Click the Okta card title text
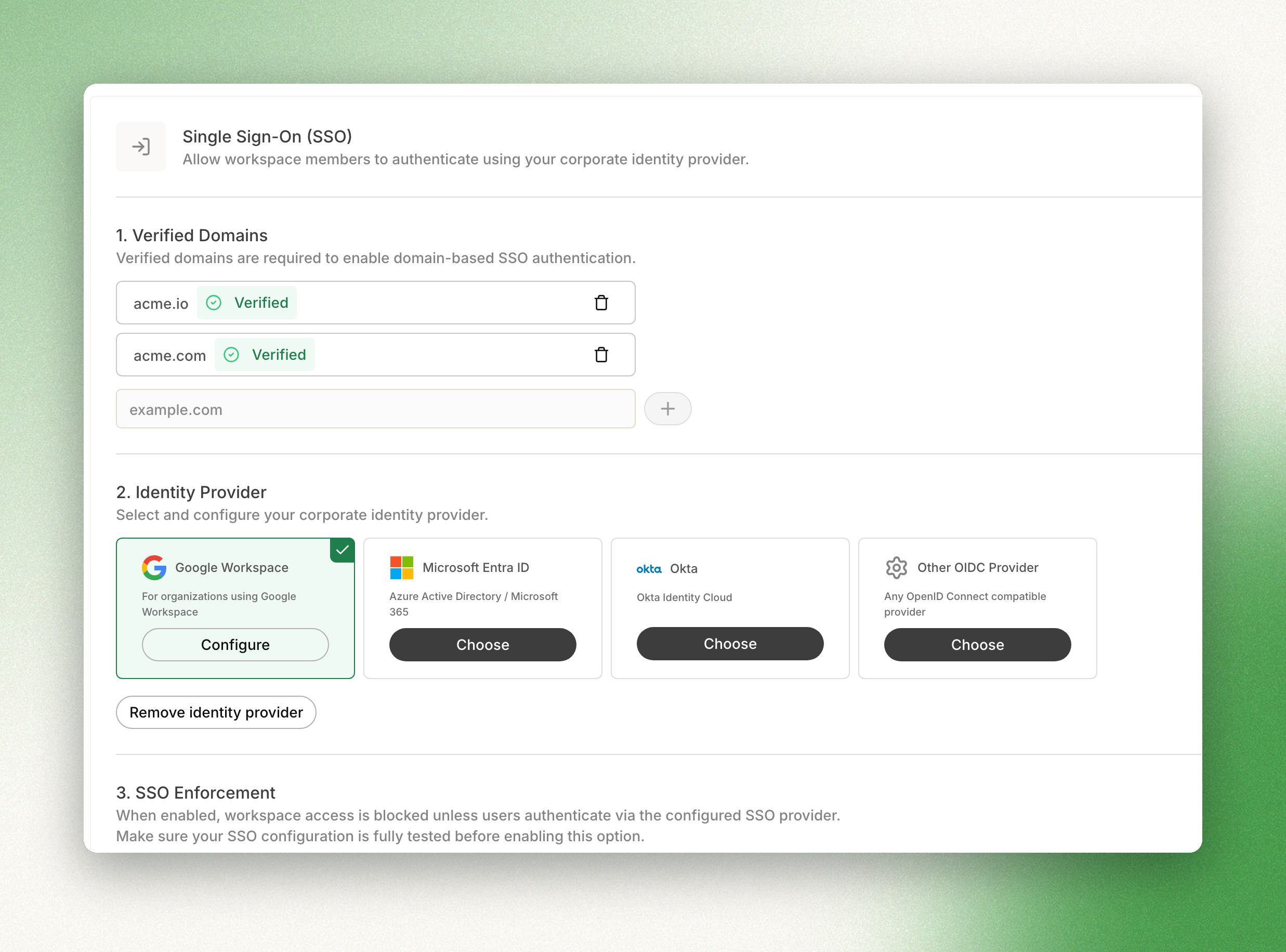 coord(684,569)
